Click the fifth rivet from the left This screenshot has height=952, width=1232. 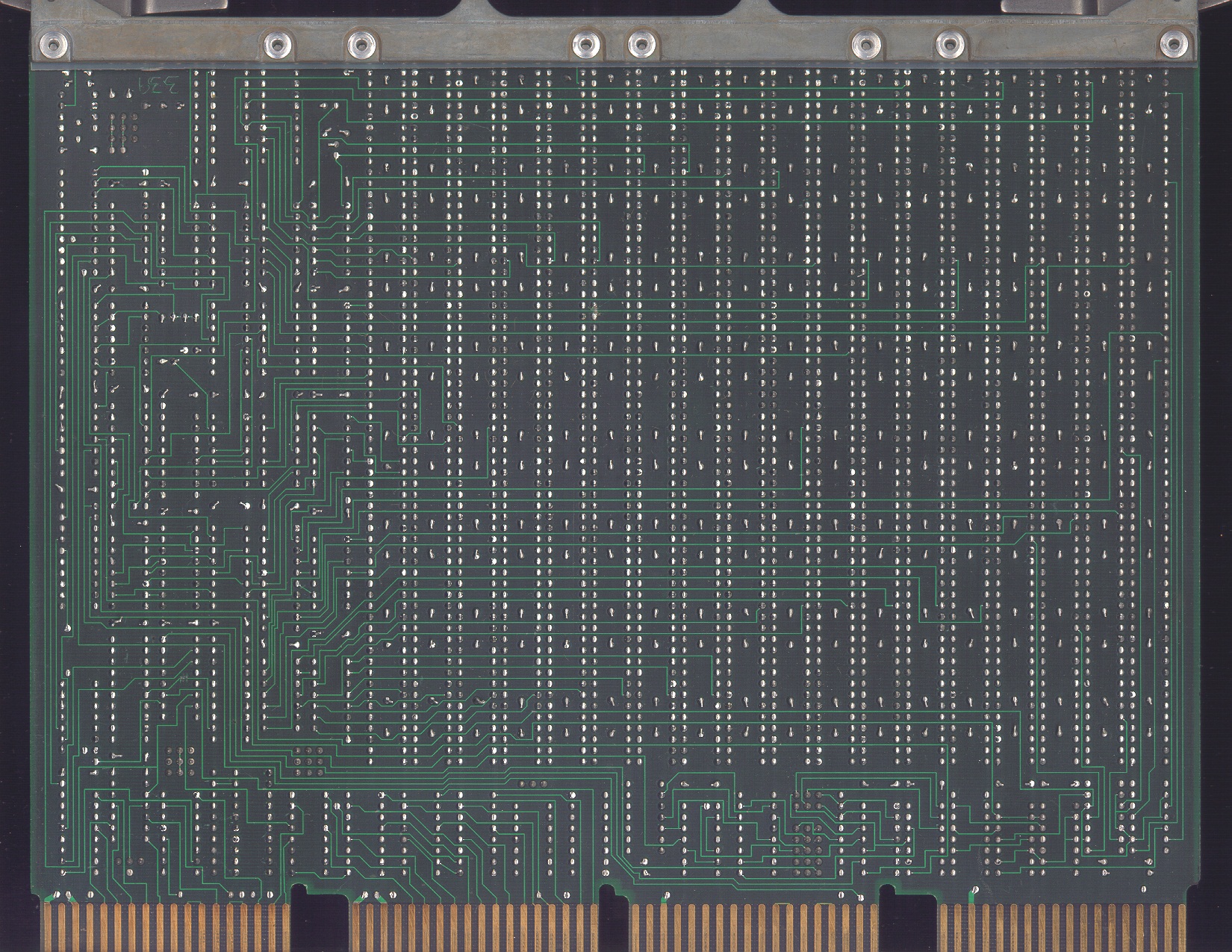641,45
